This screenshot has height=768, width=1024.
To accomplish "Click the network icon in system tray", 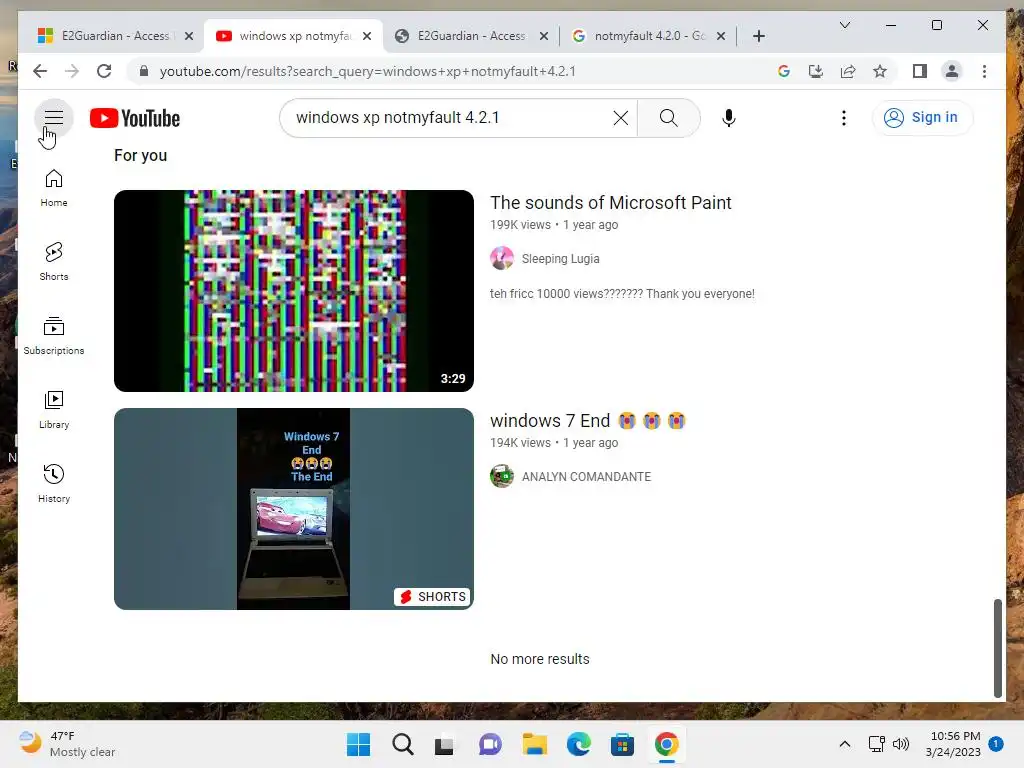I will click(876, 744).
